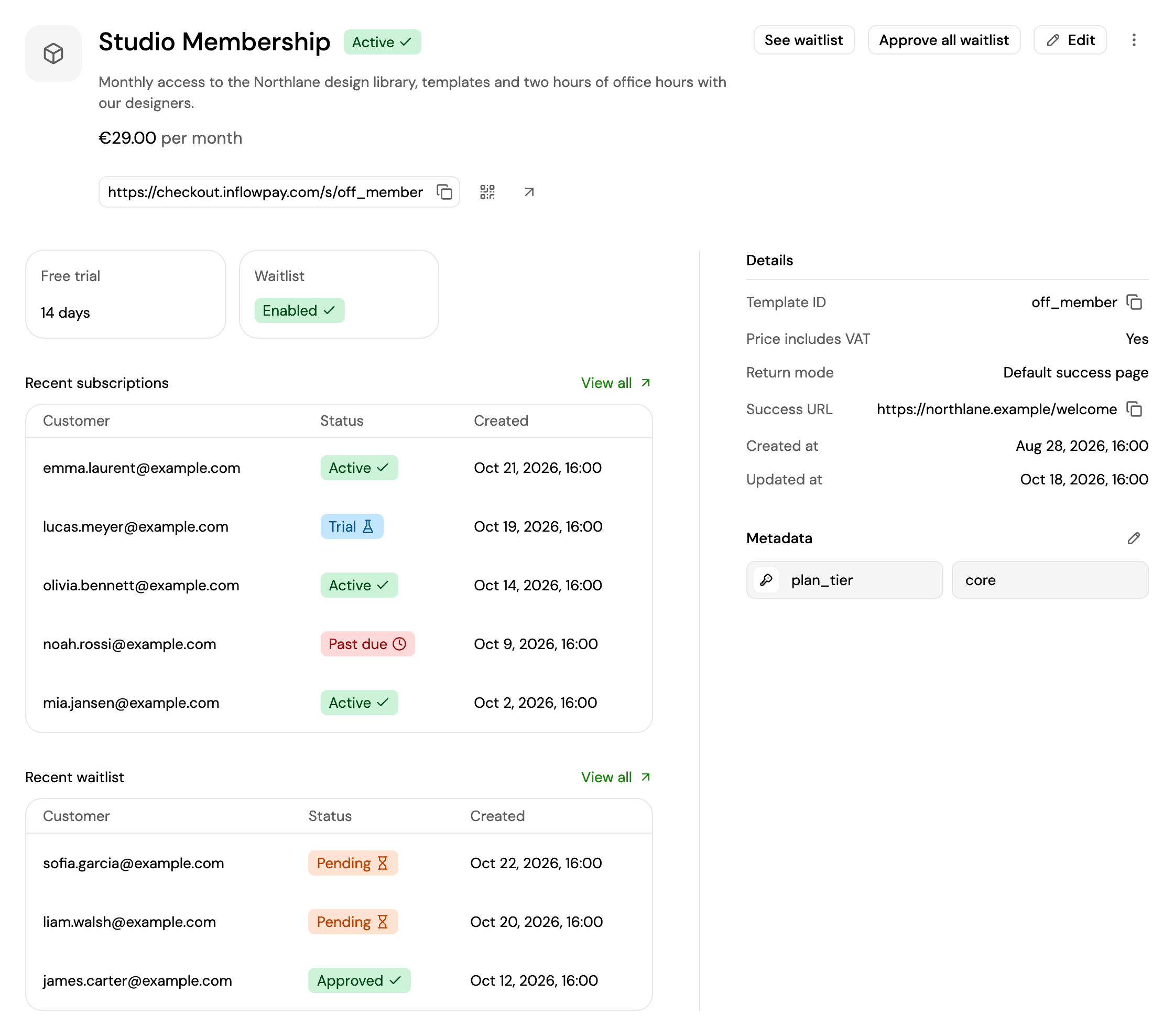1174x1036 pixels.
Task: Click the Default success page value
Action: tap(1075, 373)
